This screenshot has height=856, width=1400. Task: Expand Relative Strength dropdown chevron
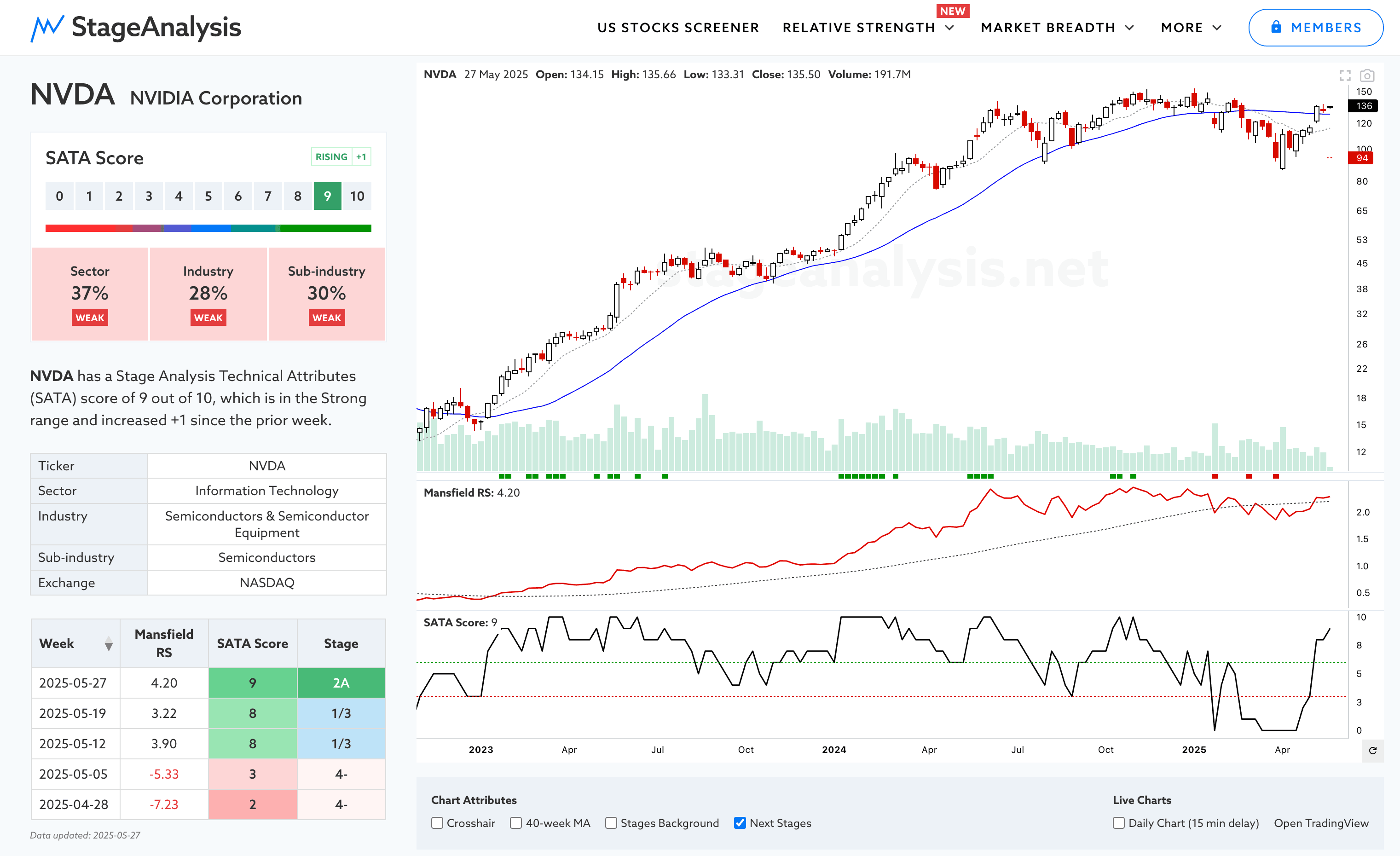949,28
